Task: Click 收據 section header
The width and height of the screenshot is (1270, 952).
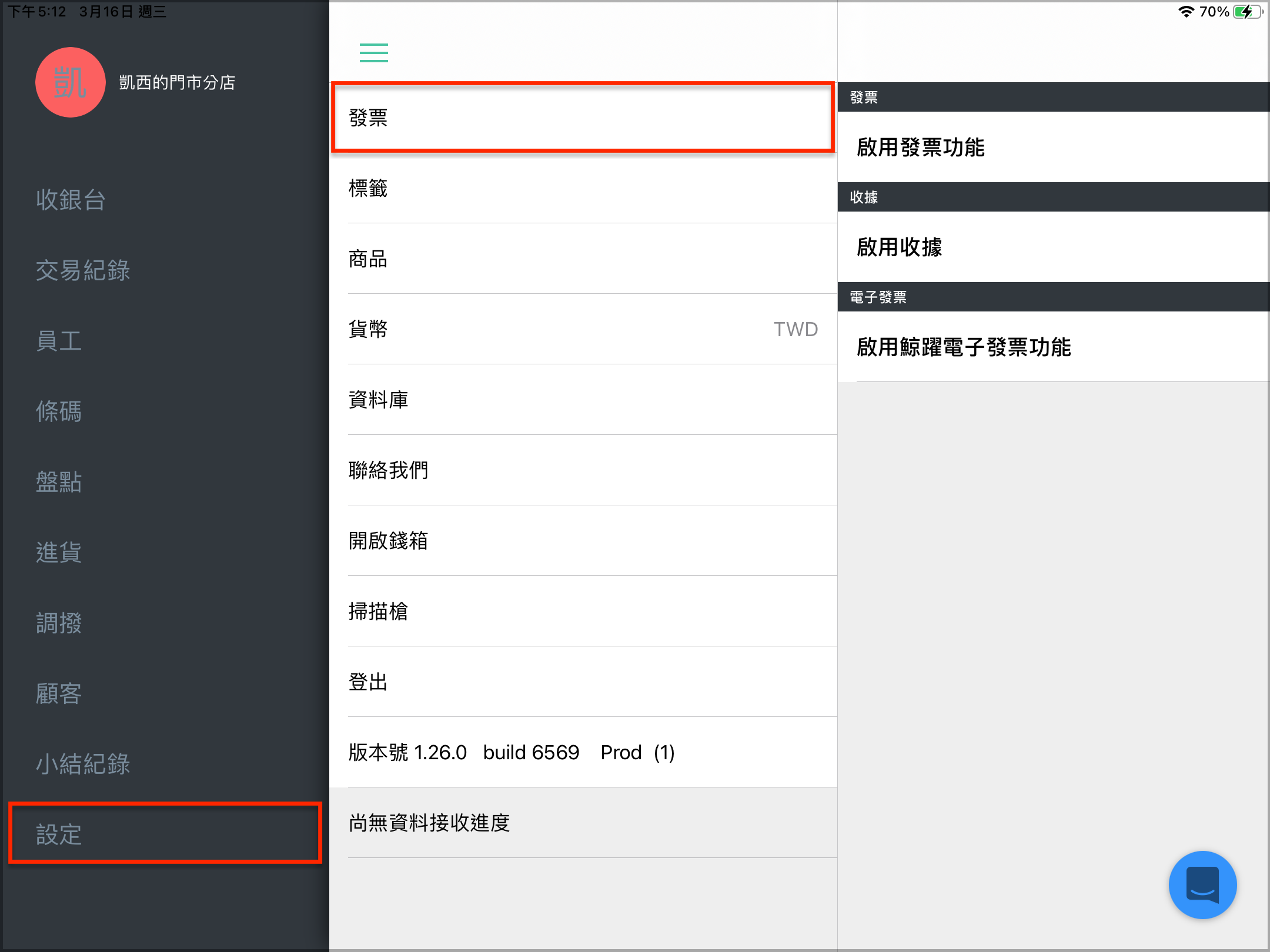Action: point(1054,197)
